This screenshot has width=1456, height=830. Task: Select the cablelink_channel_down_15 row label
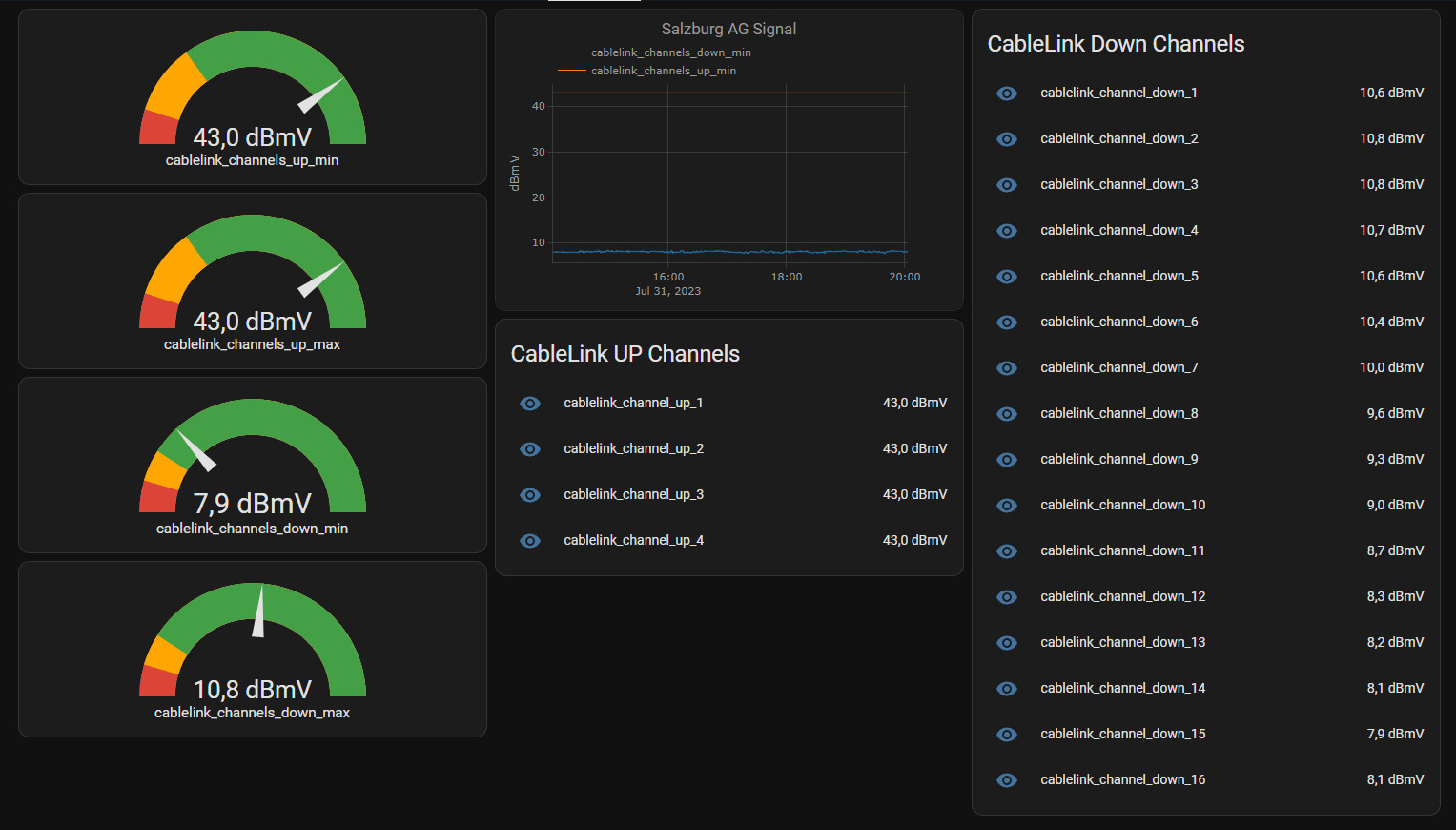point(1122,734)
